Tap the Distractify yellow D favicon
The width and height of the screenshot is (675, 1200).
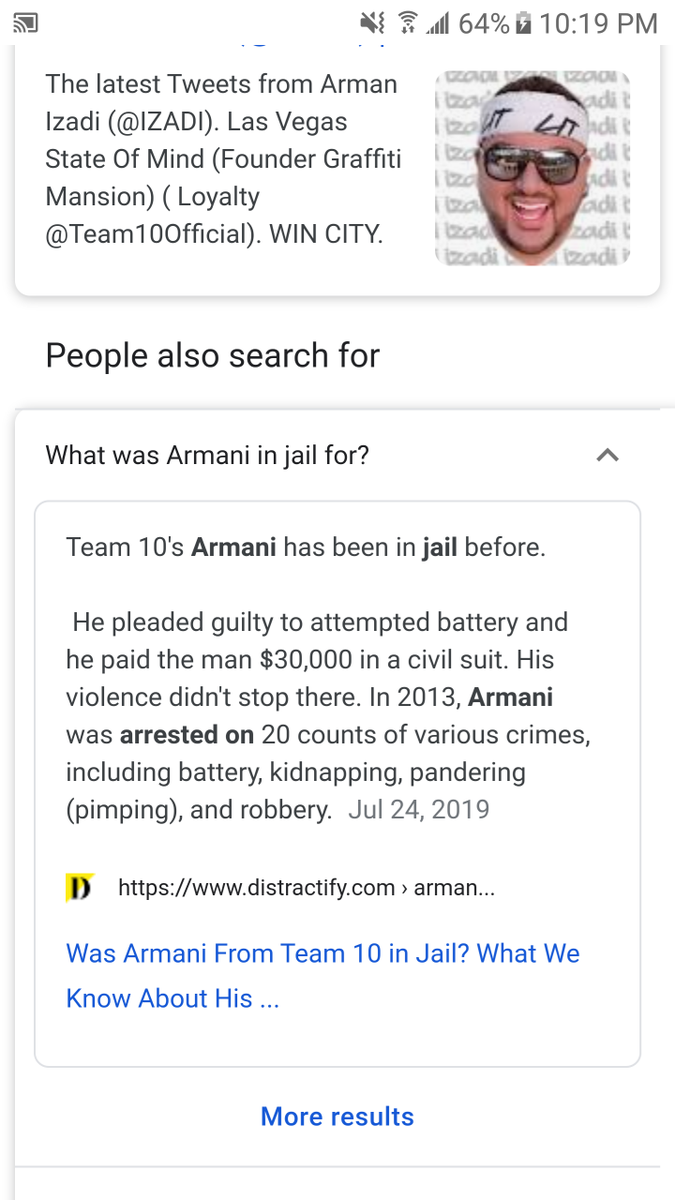point(79,887)
